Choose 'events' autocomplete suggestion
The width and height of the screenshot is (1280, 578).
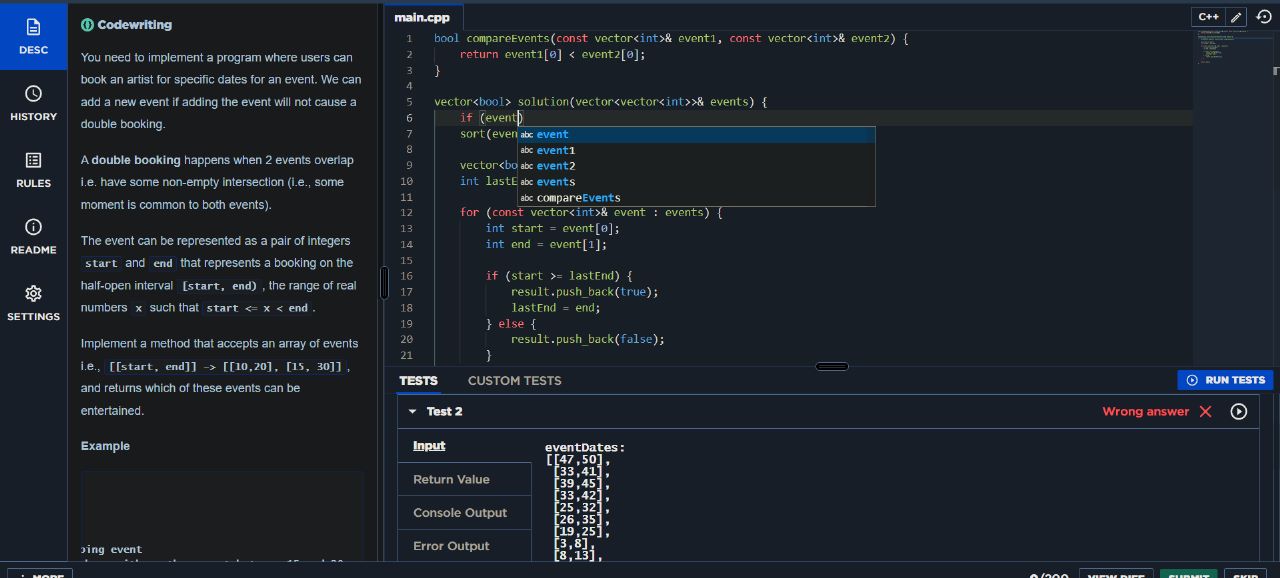696,182
